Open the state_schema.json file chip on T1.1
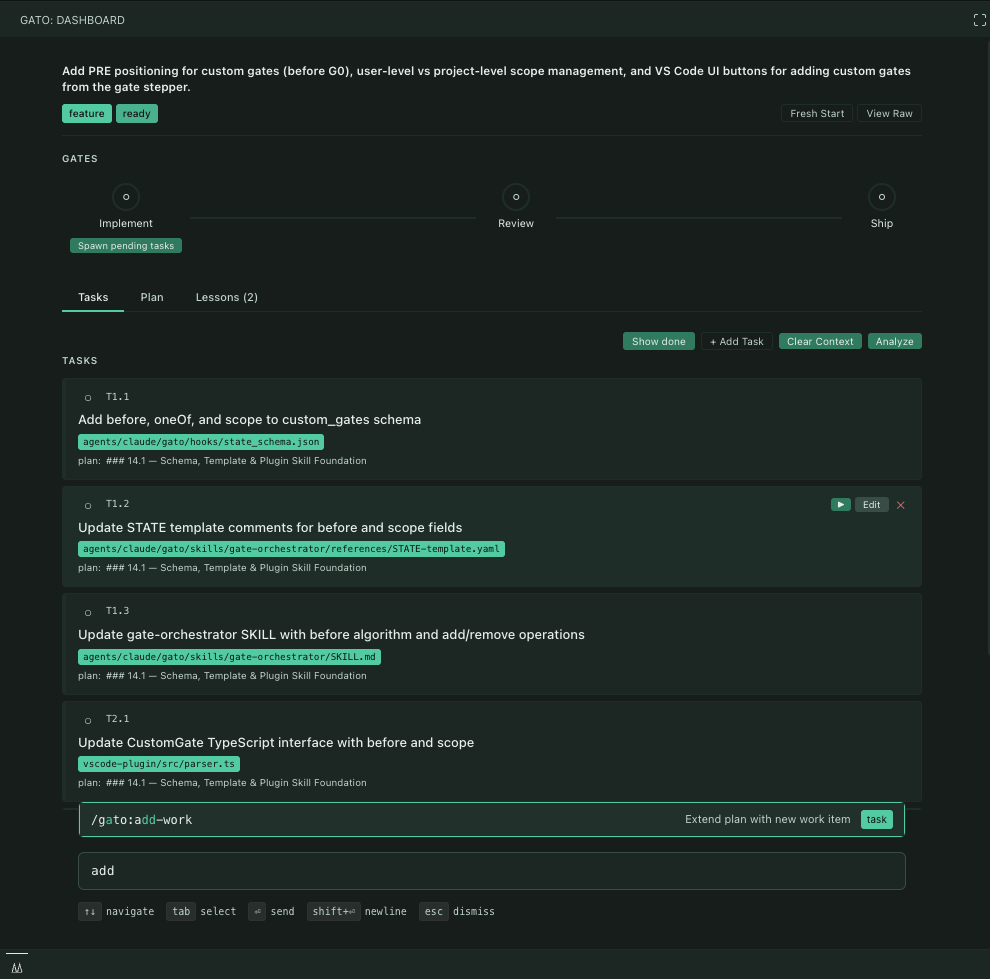The height and width of the screenshot is (979, 990). 201,441
